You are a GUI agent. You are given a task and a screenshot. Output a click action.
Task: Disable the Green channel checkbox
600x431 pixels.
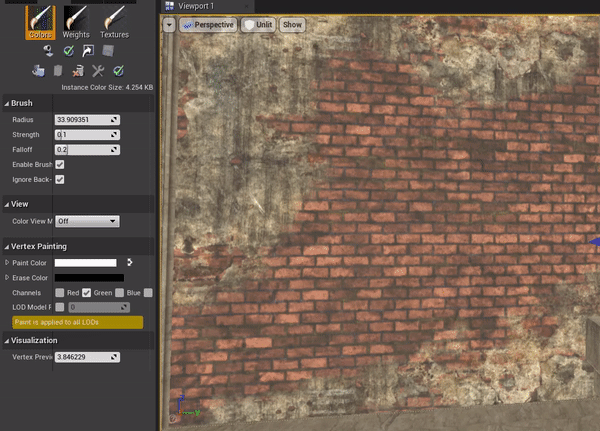tap(87, 293)
